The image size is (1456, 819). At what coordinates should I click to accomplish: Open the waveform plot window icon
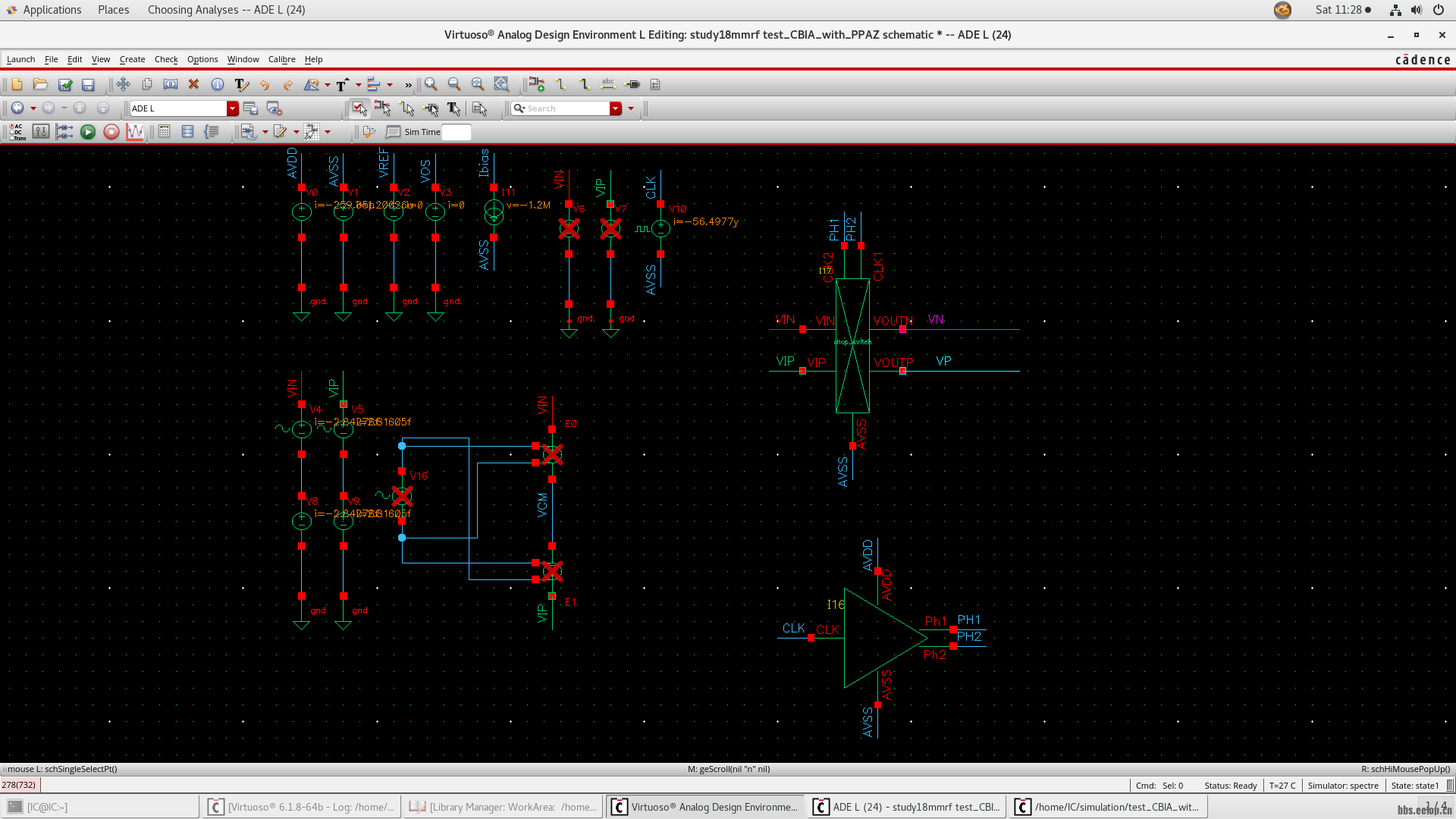(x=136, y=132)
